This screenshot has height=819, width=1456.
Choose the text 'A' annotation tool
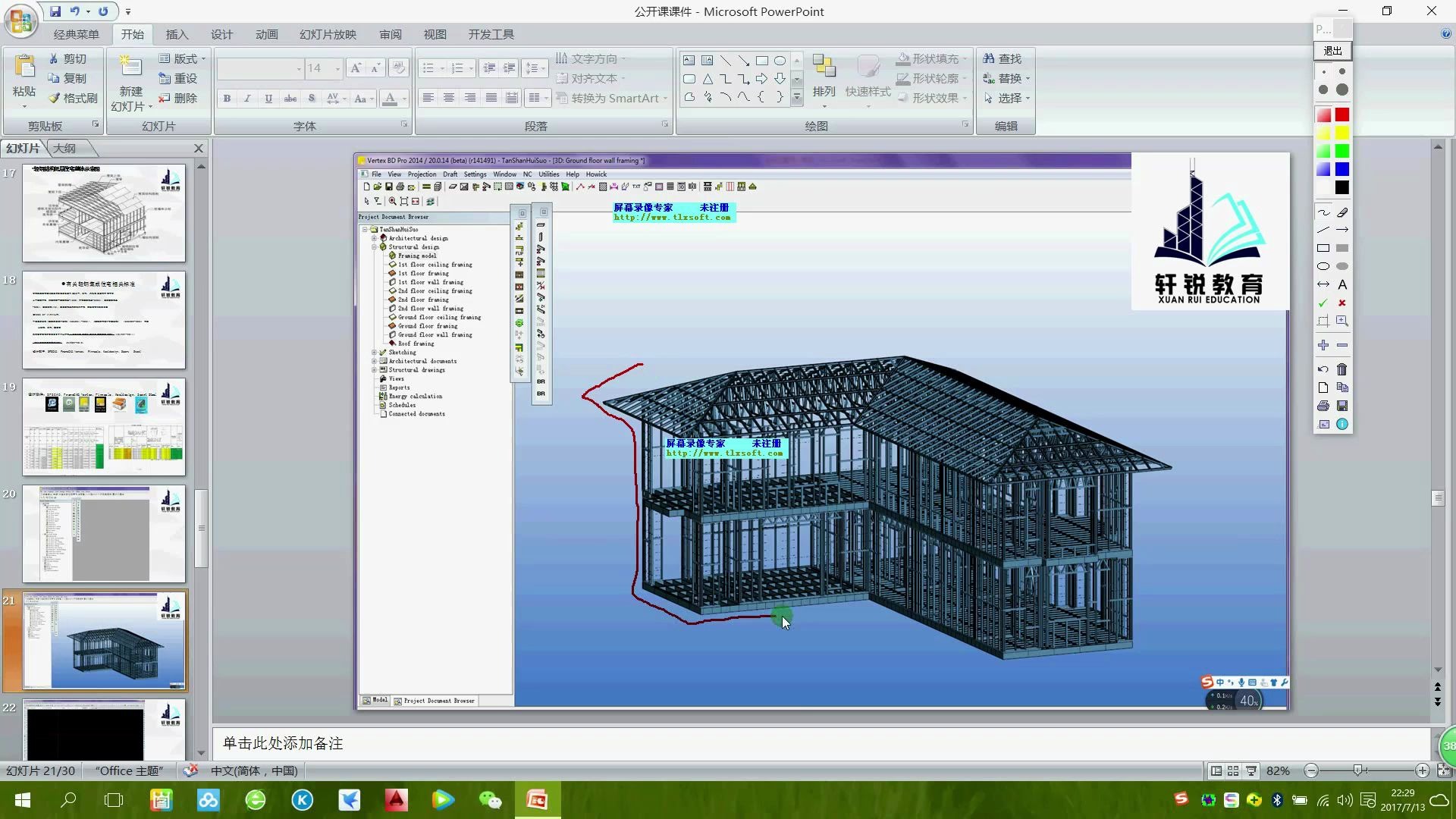click(1342, 284)
